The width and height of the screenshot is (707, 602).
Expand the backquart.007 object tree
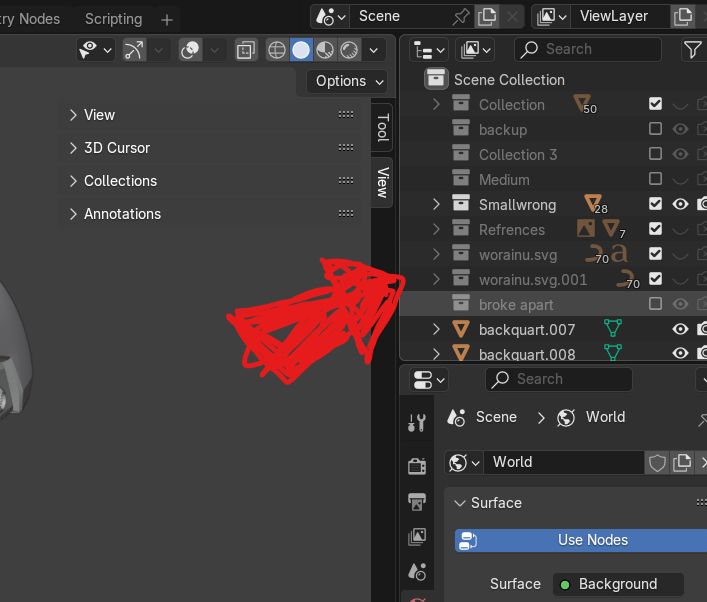coord(436,329)
